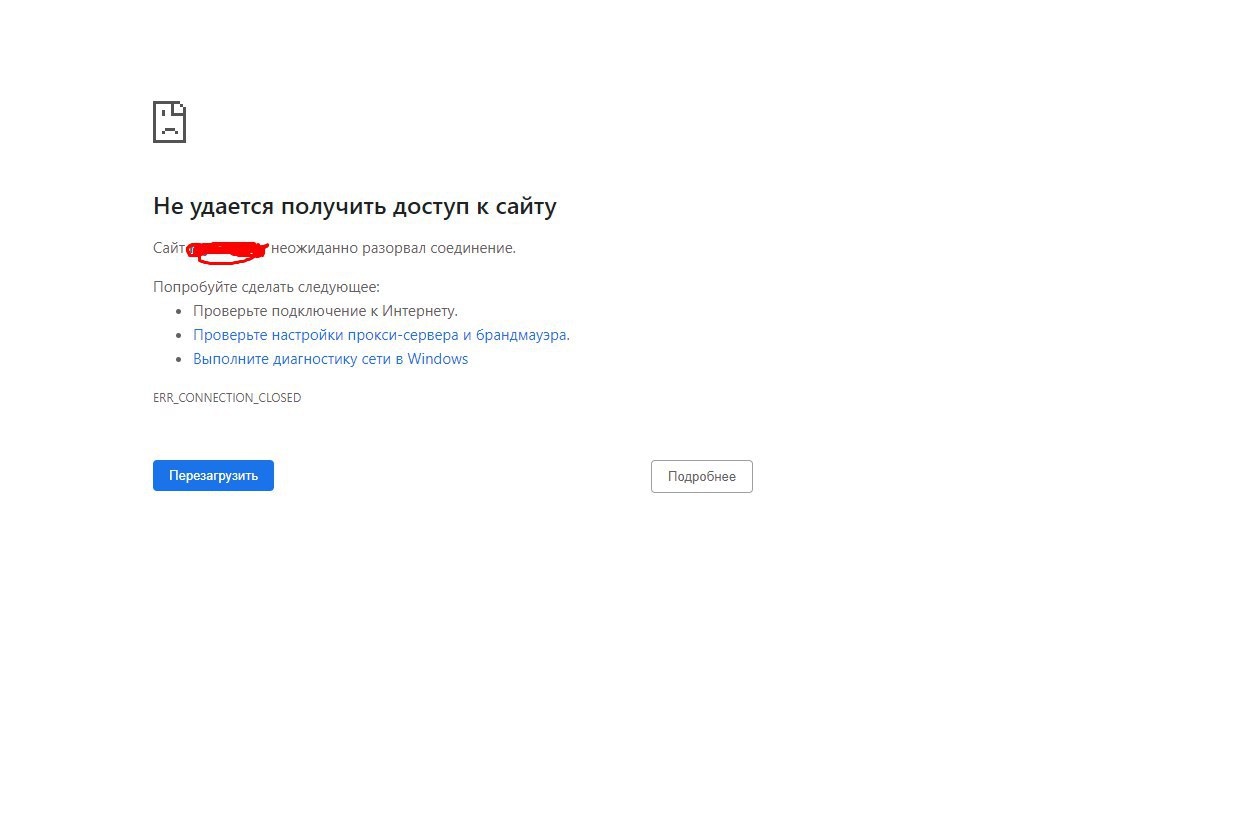Click the 'Попробуйте сделать следующее:' line
The image size is (1241, 822).
click(266, 287)
